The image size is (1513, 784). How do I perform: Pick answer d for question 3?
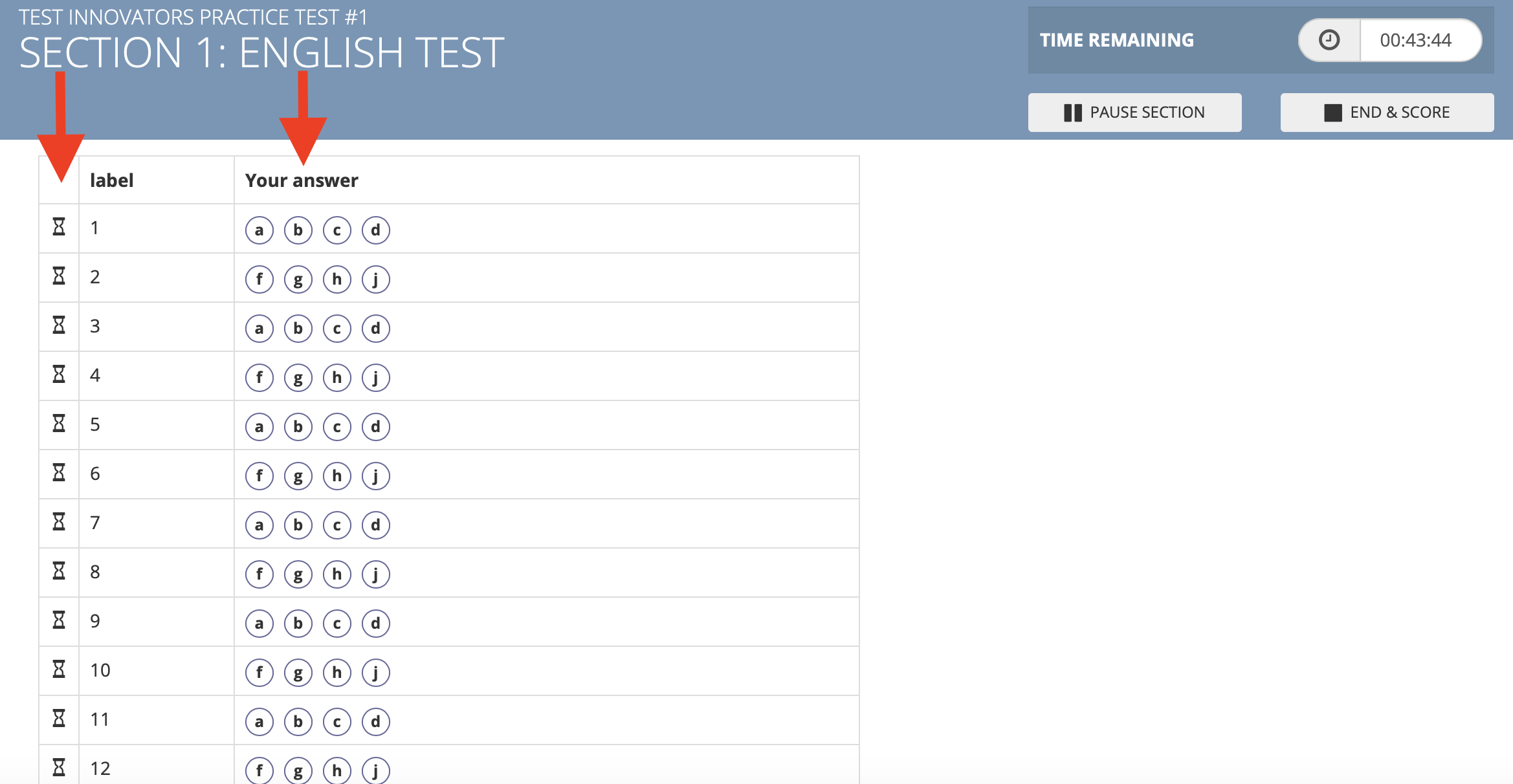point(376,329)
